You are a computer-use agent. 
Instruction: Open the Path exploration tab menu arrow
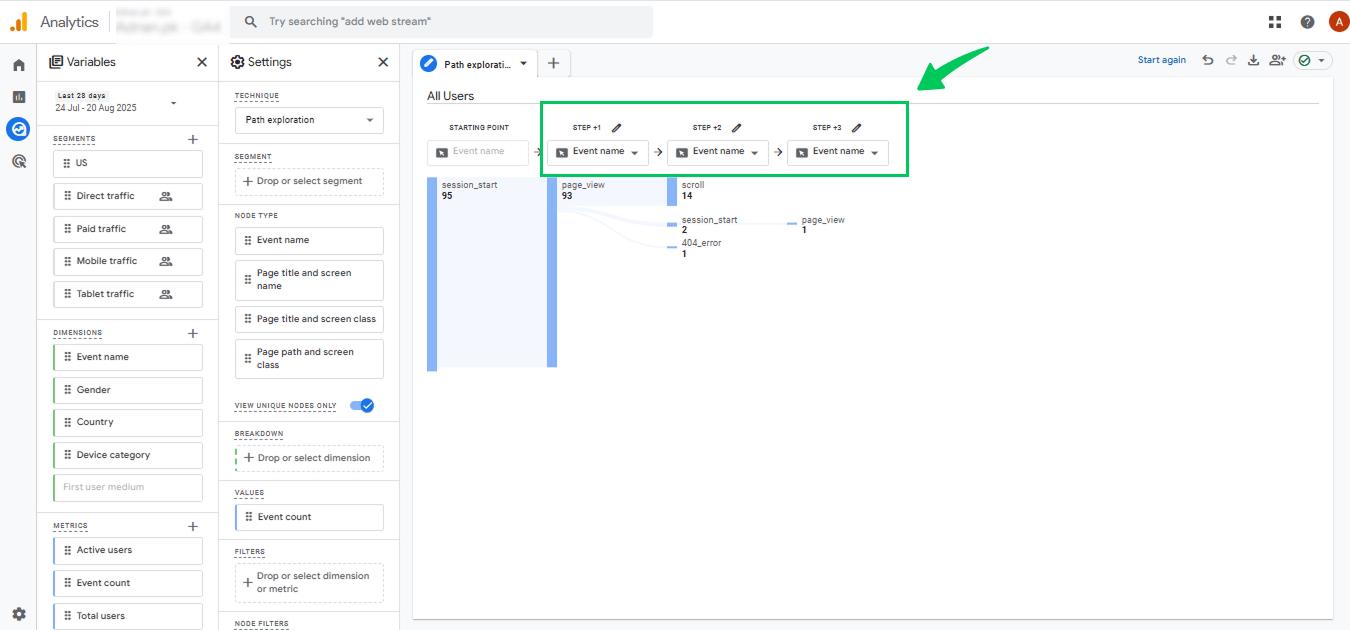[x=523, y=64]
